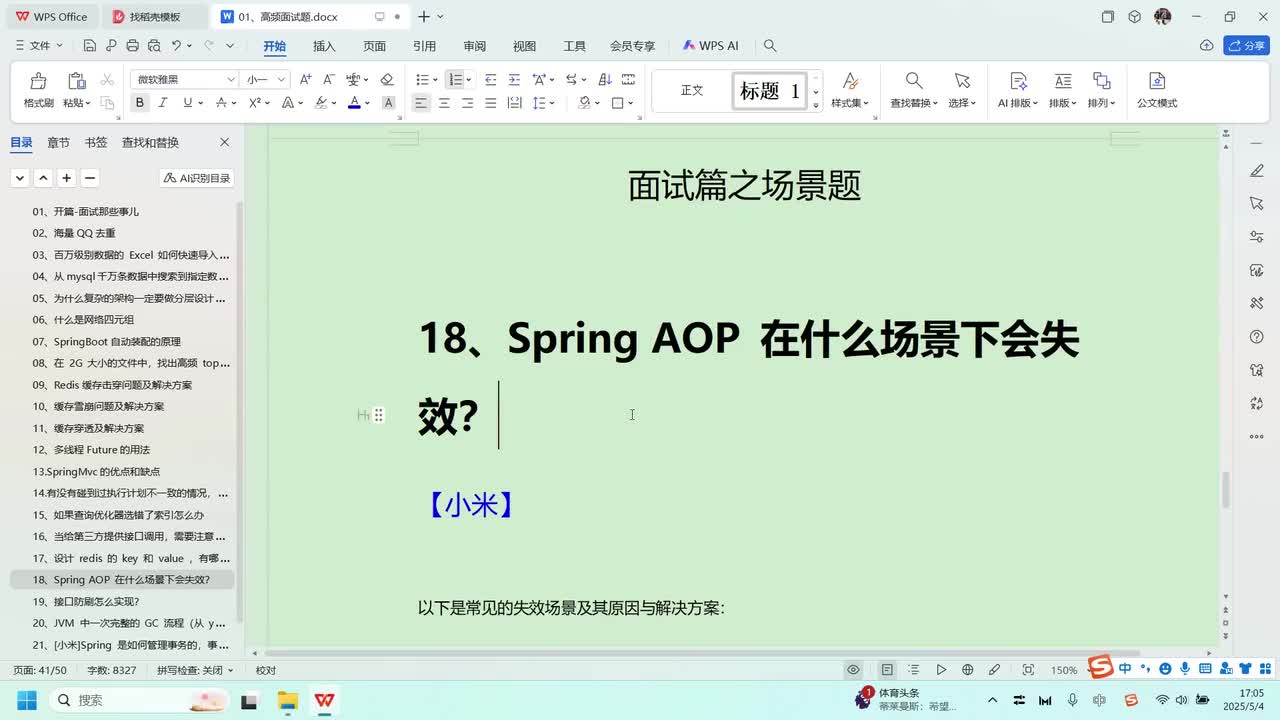Screen dimensions: 1280x720
Task: Click the Justify alignment icon
Action: pos(490,103)
